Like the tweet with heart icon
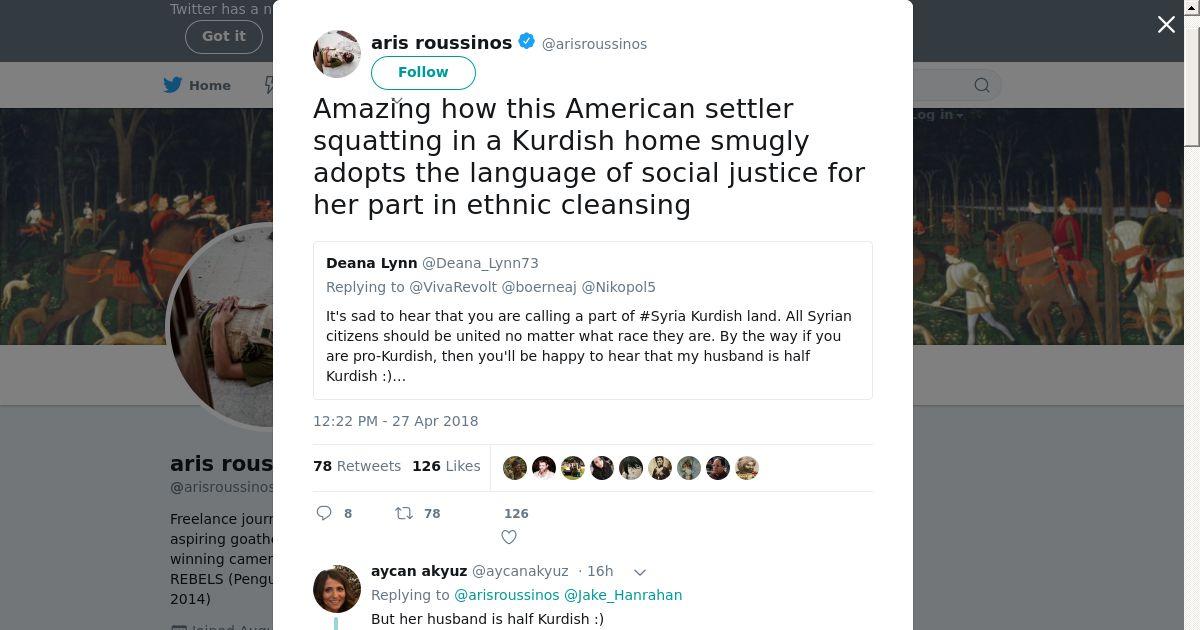1200x630 pixels. (x=509, y=537)
